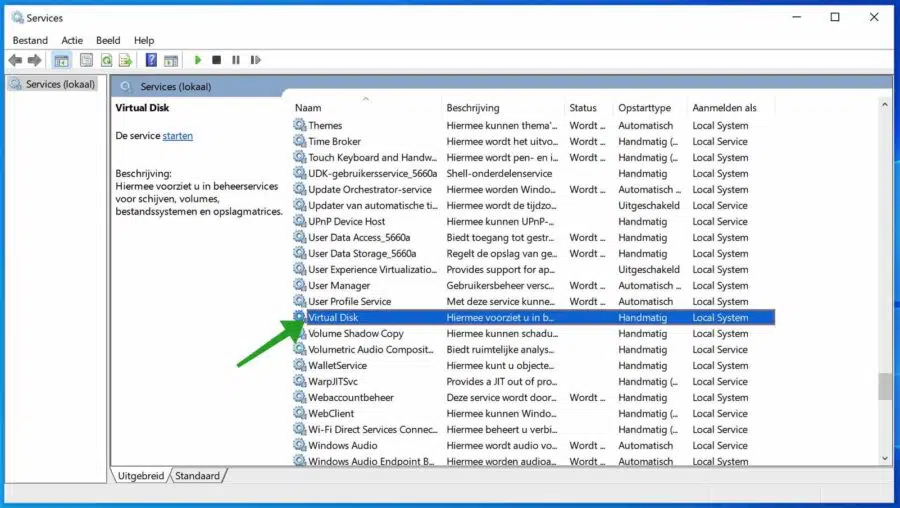Click the gear icon of UPnP Device Host
Screen dimensions: 900x508
click(x=300, y=221)
